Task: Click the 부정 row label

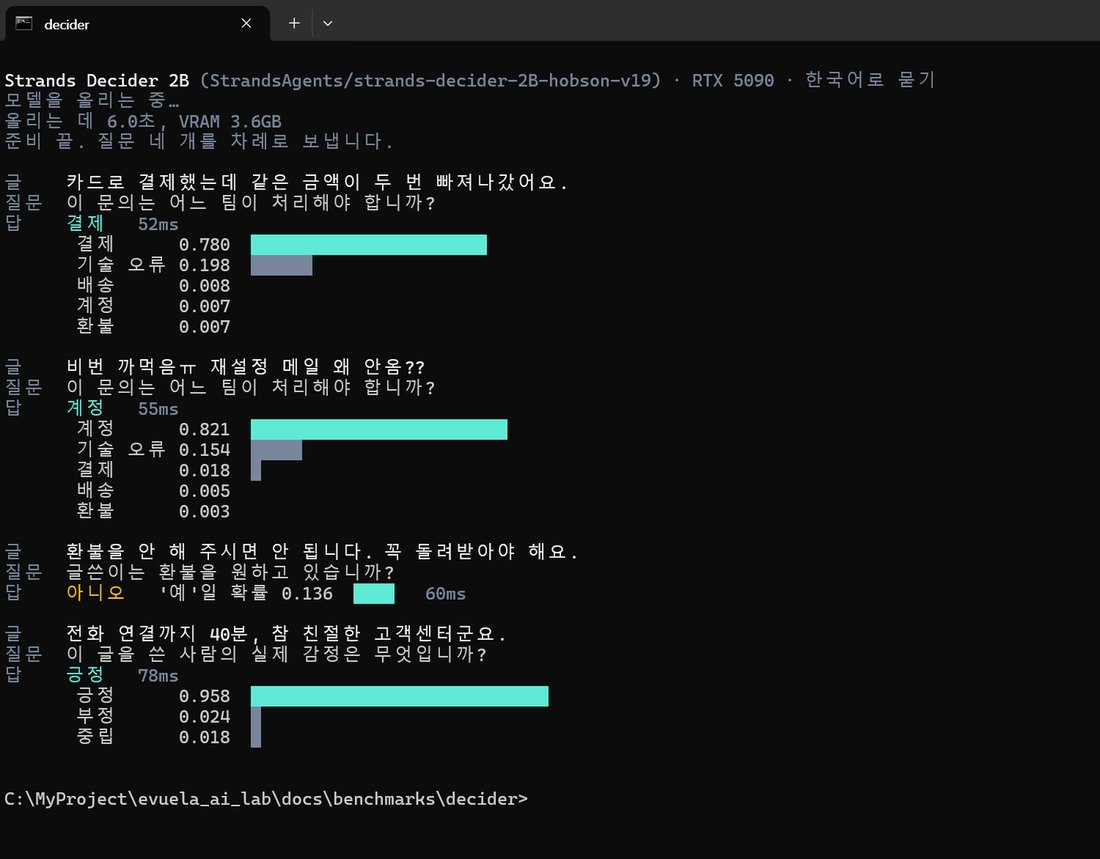Action: coord(95,717)
